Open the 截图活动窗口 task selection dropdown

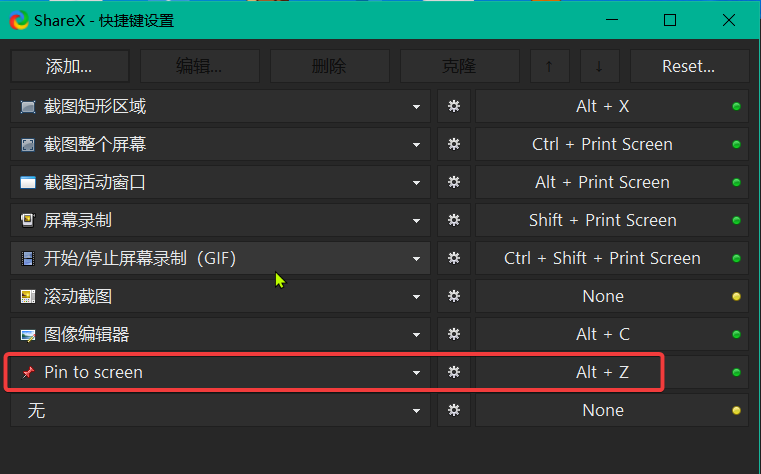pyautogui.click(x=416, y=183)
